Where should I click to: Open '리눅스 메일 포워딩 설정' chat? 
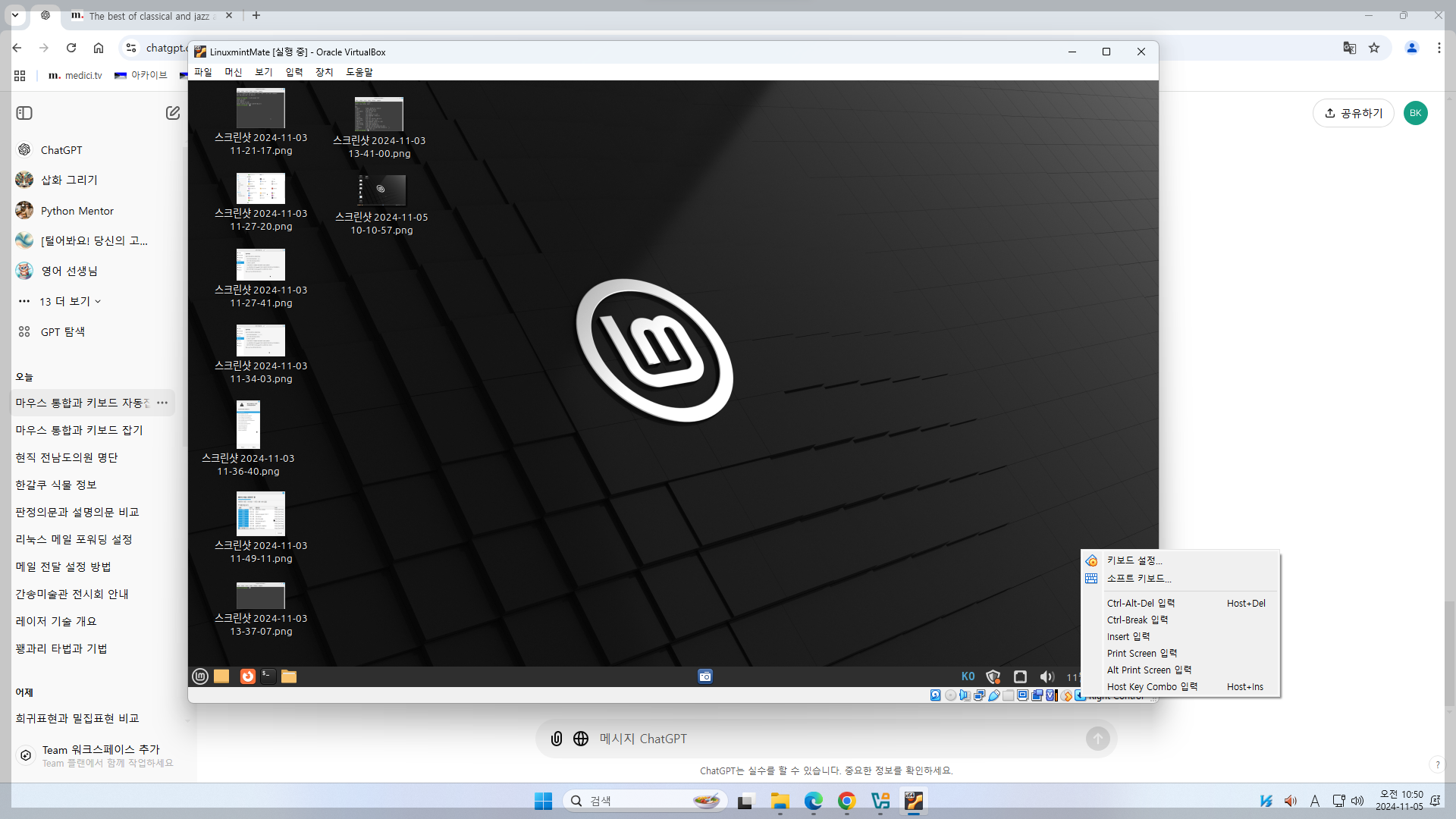point(74,539)
